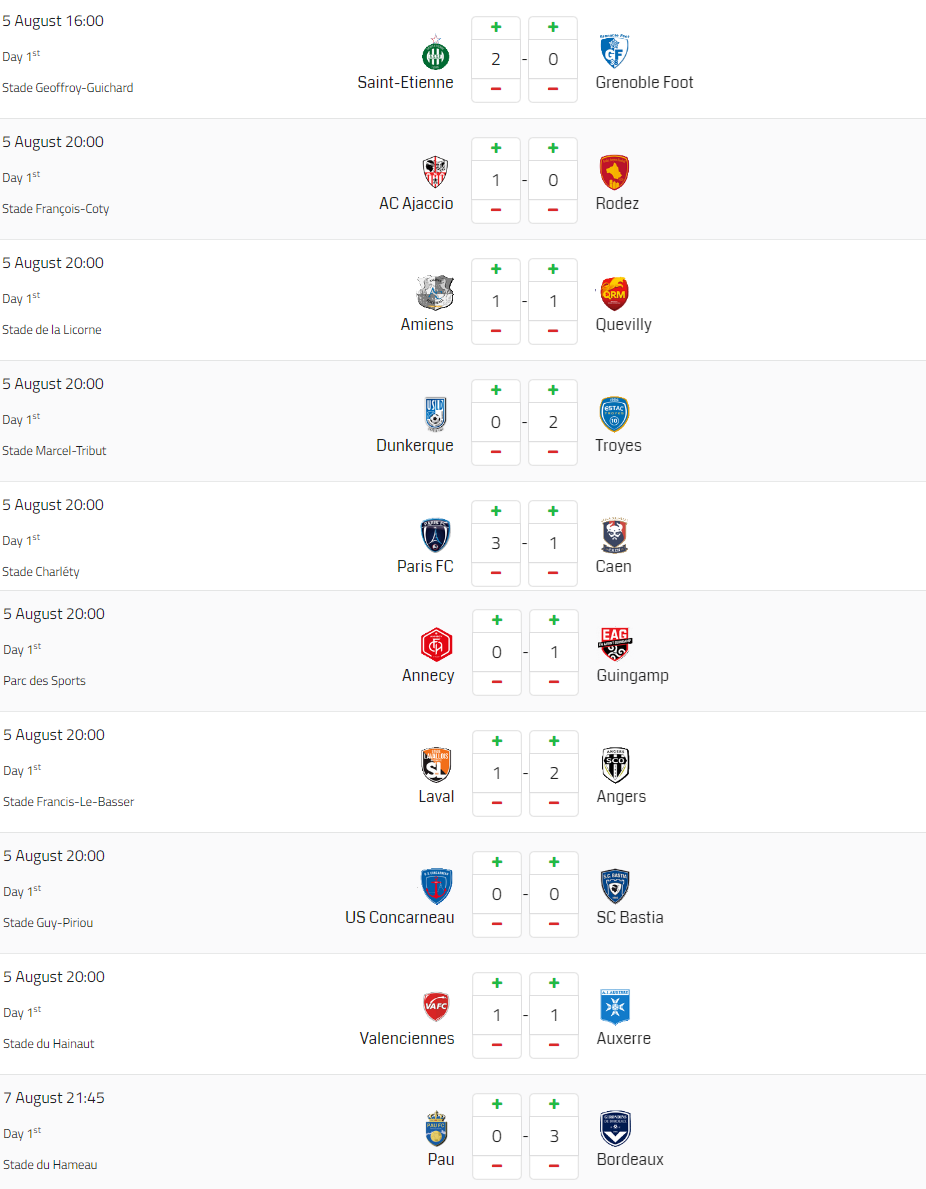Increase Guingamp score with plus

[x=554, y=620]
